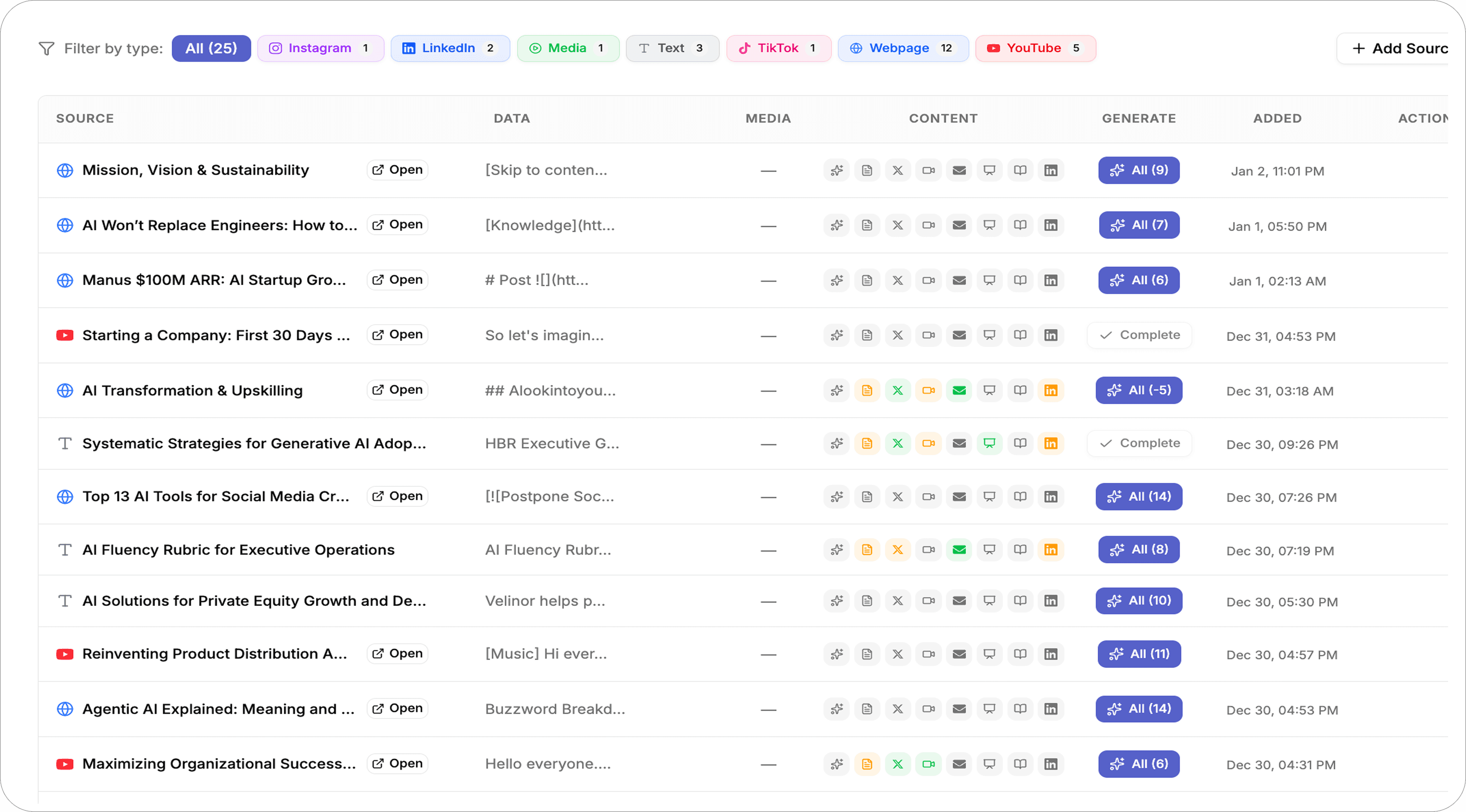Click ADDED column header
The width and height of the screenshot is (1466, 812).
click(x=1277, y=118)
